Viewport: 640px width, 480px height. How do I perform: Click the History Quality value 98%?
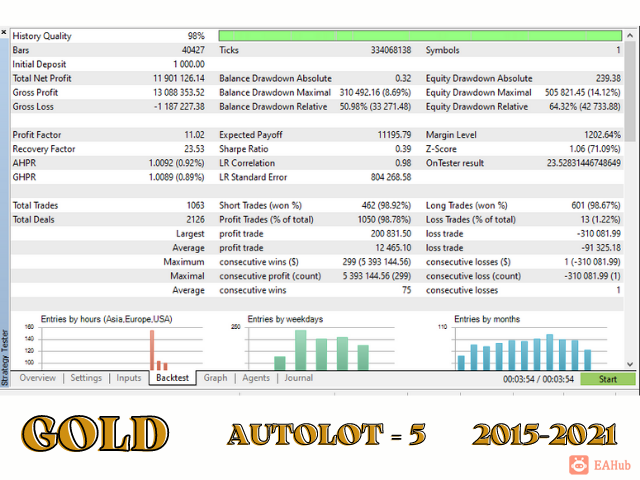click(196, 36)
